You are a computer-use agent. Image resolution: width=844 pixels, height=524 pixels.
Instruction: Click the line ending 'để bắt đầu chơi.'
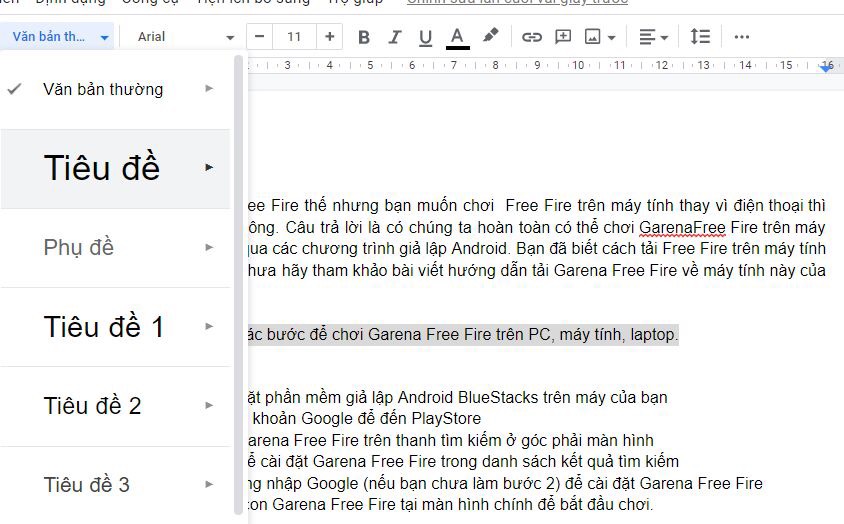pyautogui.click(x=451, y=505)
